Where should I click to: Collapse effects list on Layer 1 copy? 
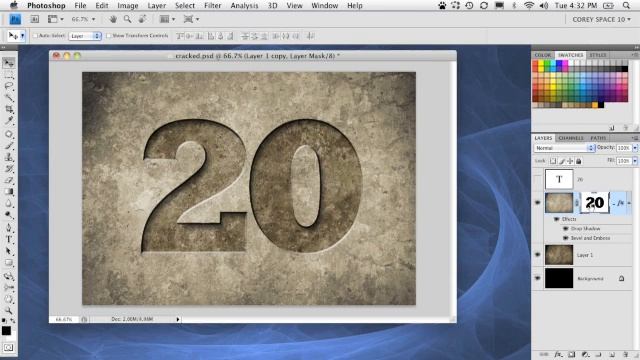629,203
